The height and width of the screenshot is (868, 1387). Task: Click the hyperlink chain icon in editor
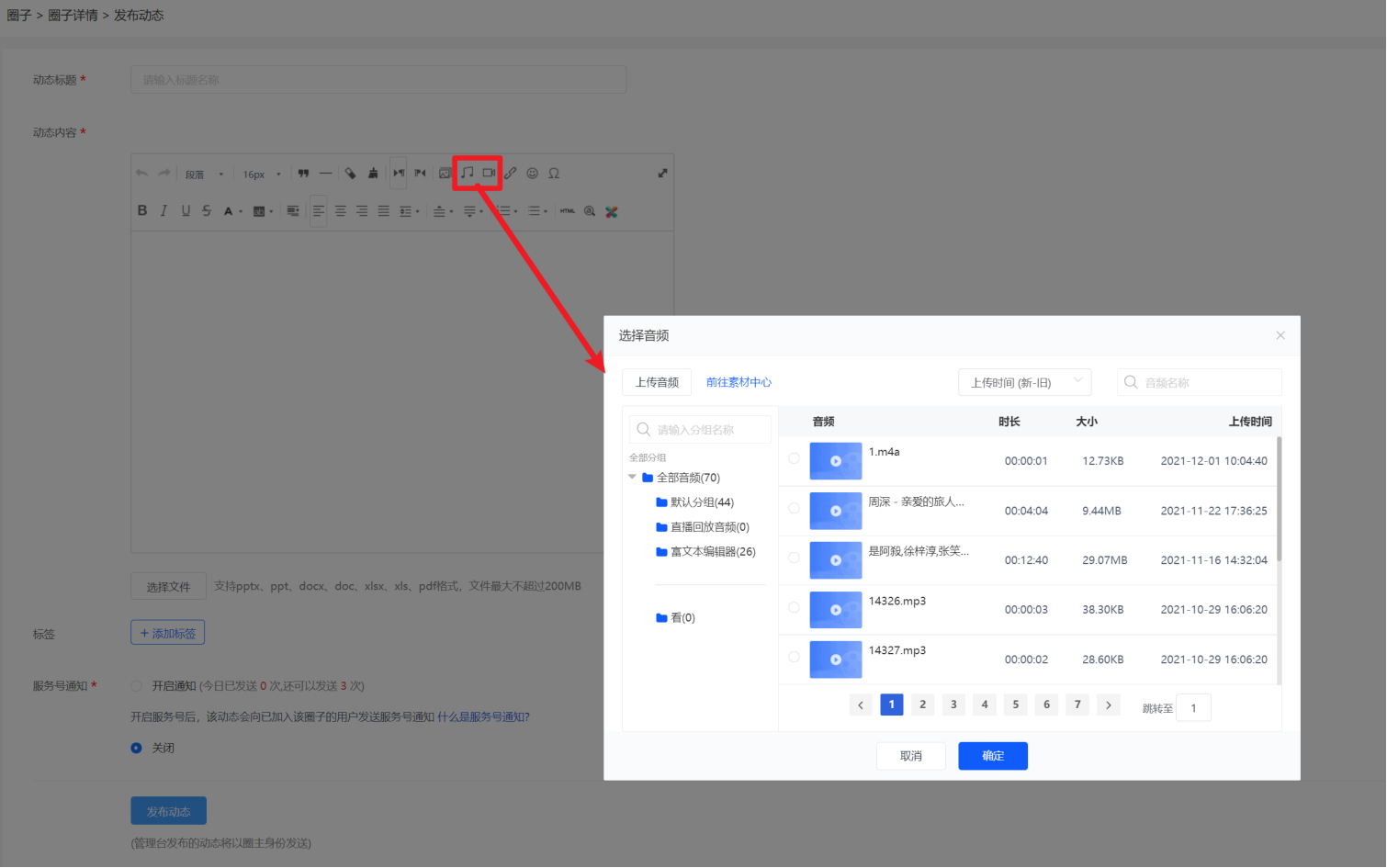coord(511,174)
